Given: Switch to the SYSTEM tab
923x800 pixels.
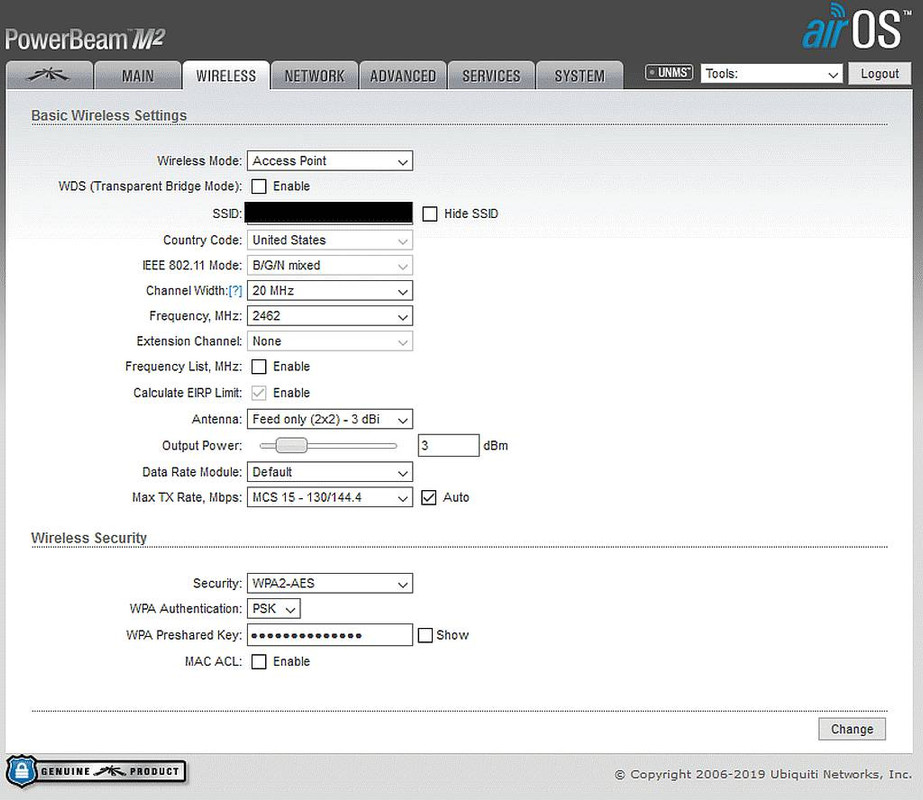Looking at the screenshot, I should (579, 75).
